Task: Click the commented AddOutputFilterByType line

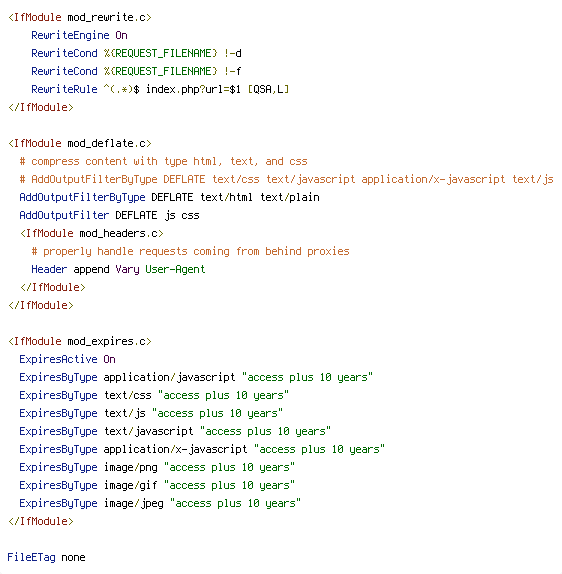Action: [x=286, y=179]
